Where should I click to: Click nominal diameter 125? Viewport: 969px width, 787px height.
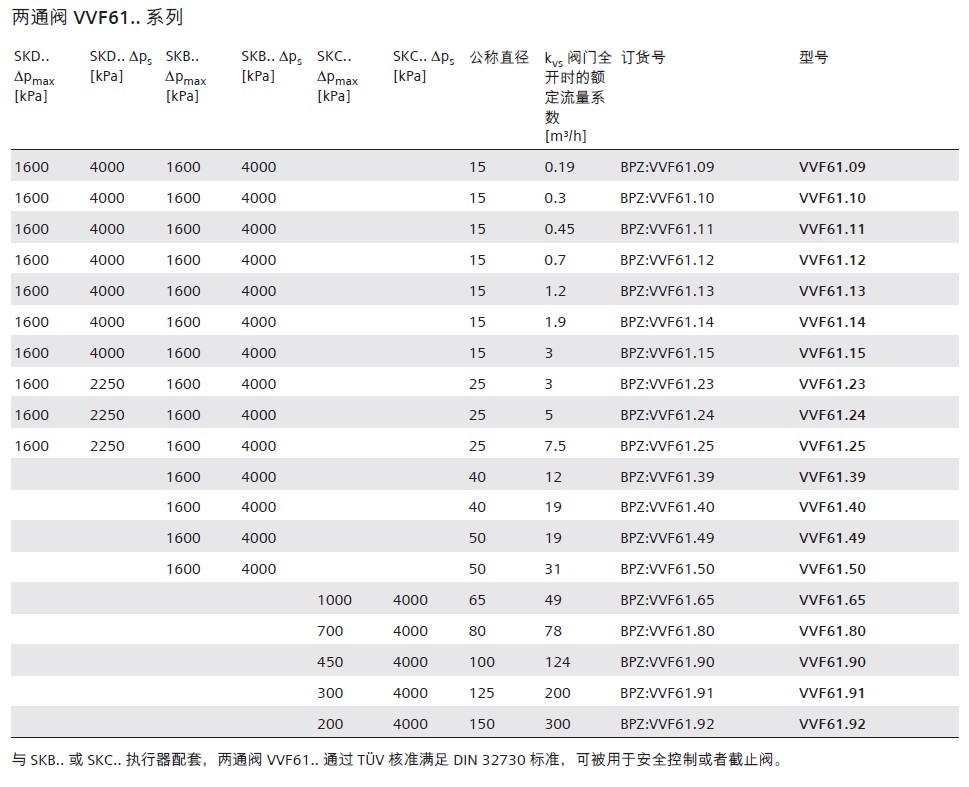481,693
